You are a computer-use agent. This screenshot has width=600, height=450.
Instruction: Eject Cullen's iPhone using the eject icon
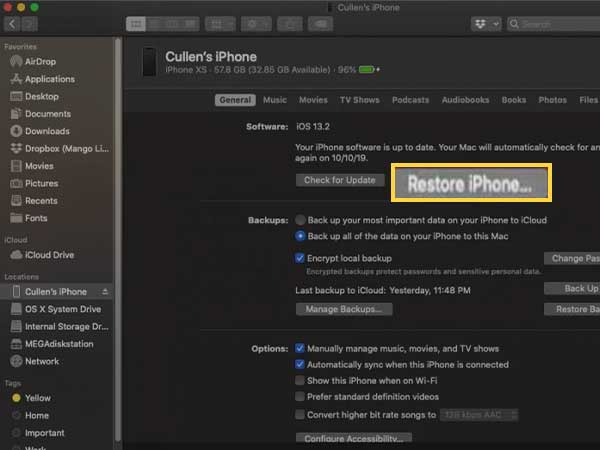[x=105, y=292]
